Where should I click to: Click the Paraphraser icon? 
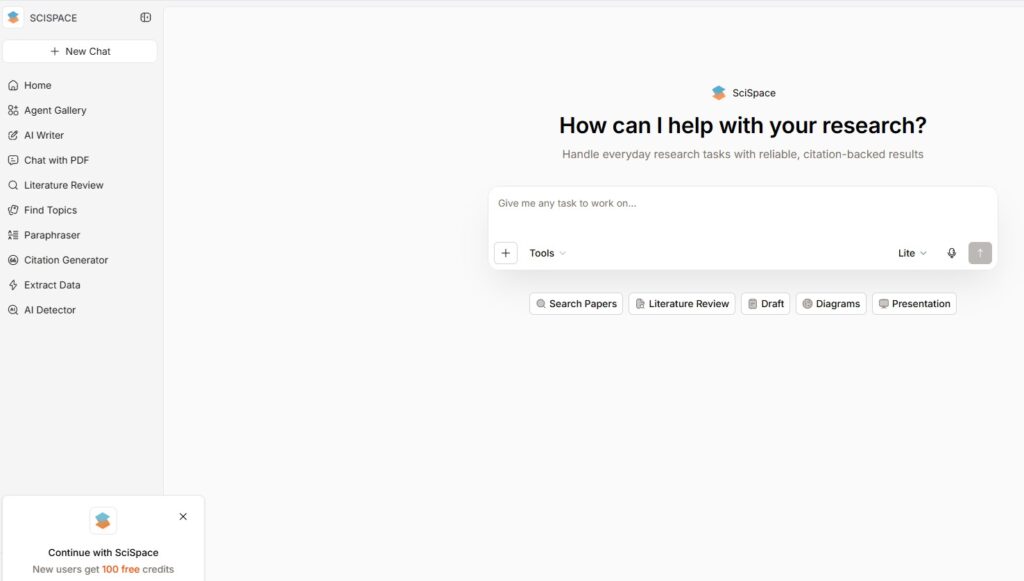click(13, 235)
